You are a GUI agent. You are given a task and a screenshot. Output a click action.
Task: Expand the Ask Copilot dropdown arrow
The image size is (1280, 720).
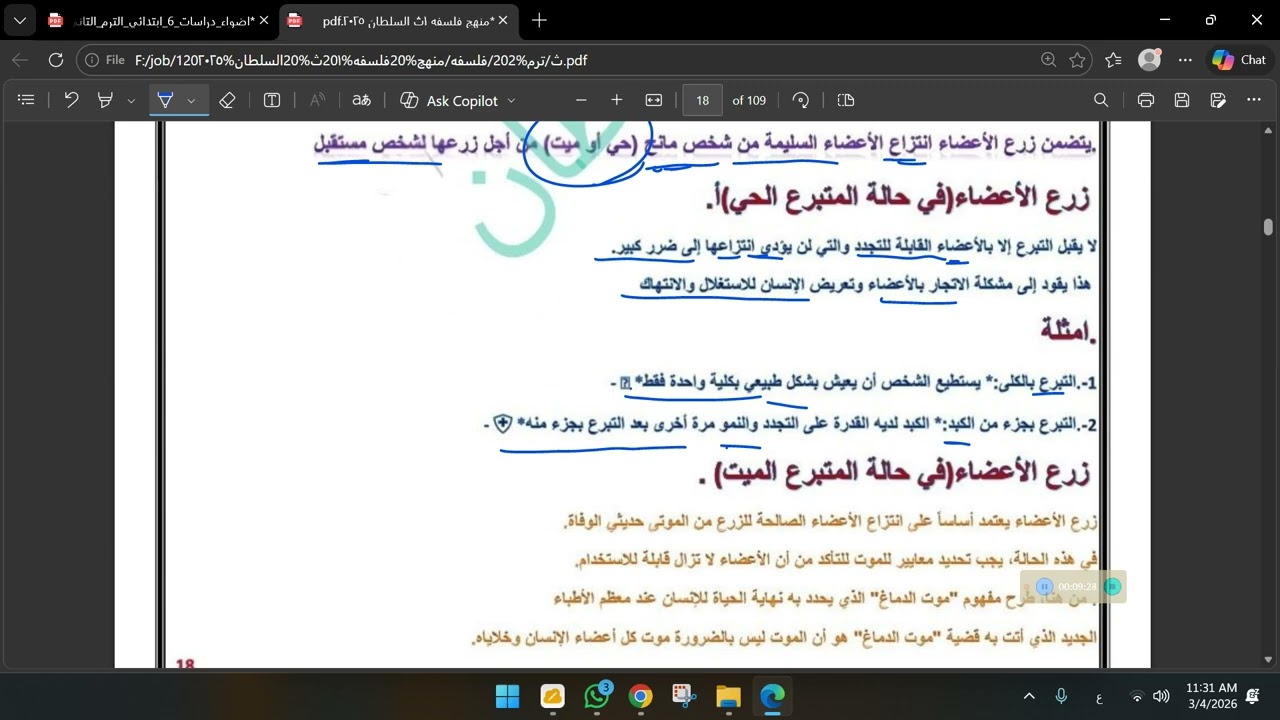click(512, 100)
